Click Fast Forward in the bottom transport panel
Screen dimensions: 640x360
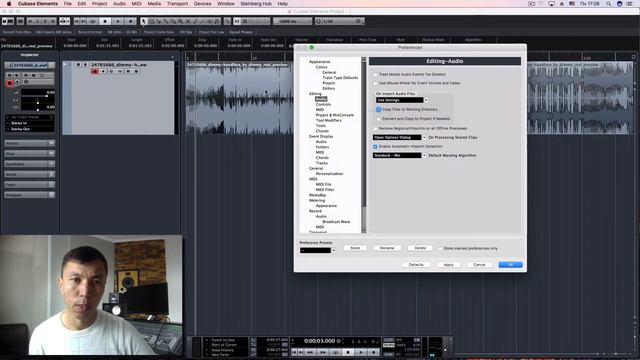click(322, 352)
